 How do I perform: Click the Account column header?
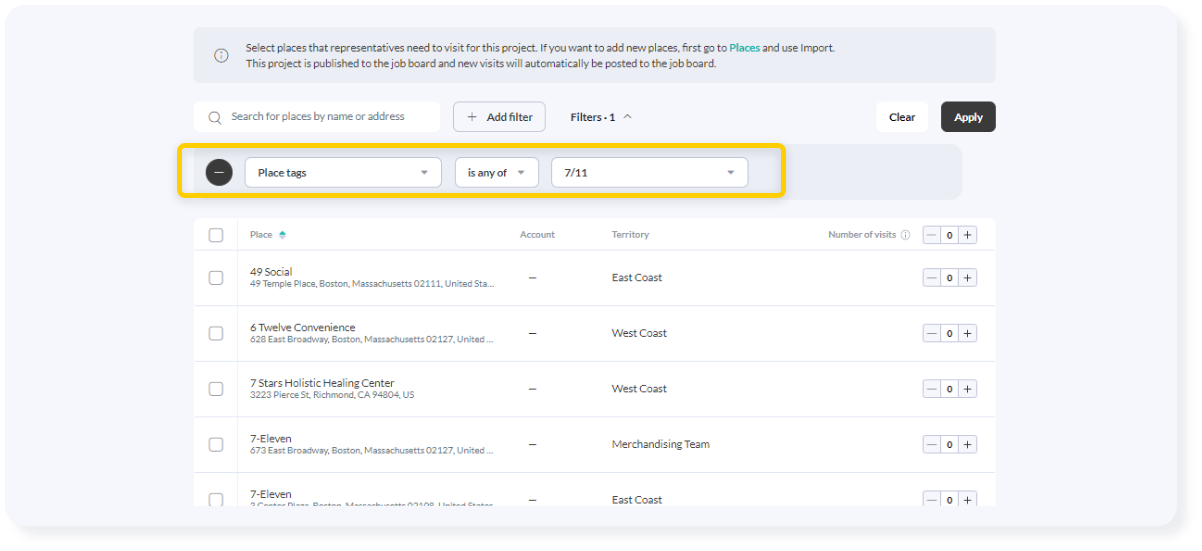tap(537, 235)
